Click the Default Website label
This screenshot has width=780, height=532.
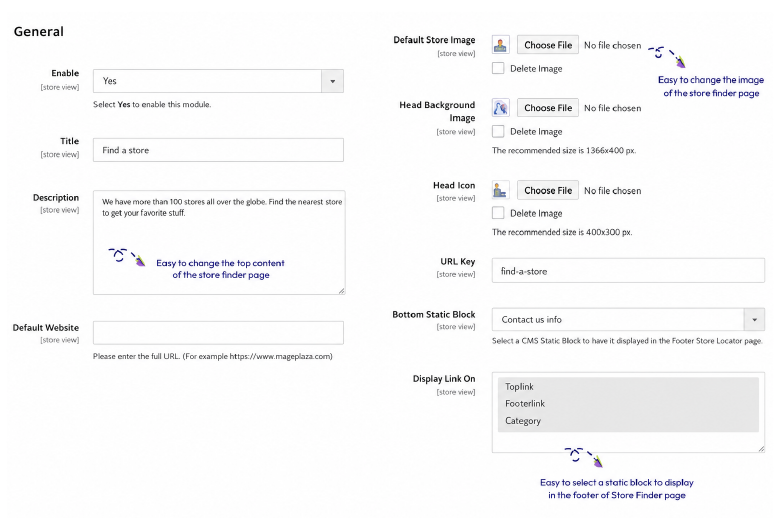point(46,327)
